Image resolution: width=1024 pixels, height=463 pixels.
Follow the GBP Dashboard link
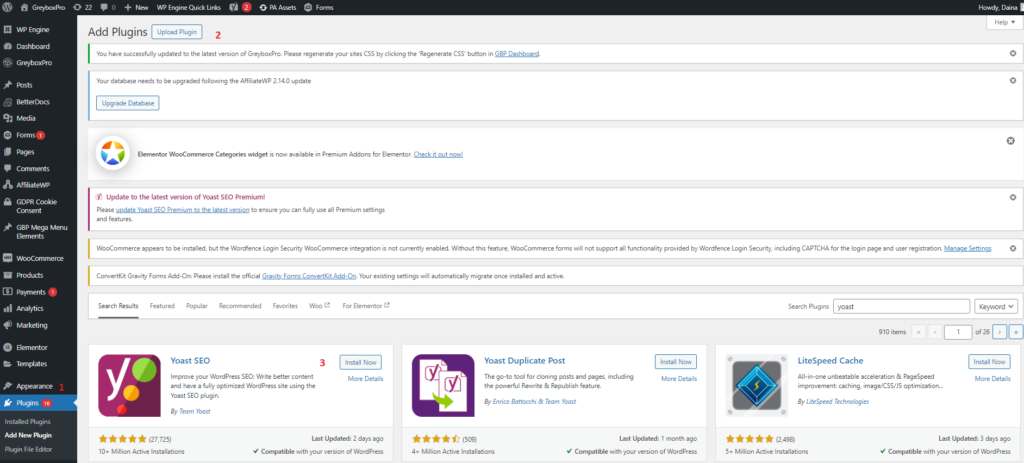[x=517, y=54]
